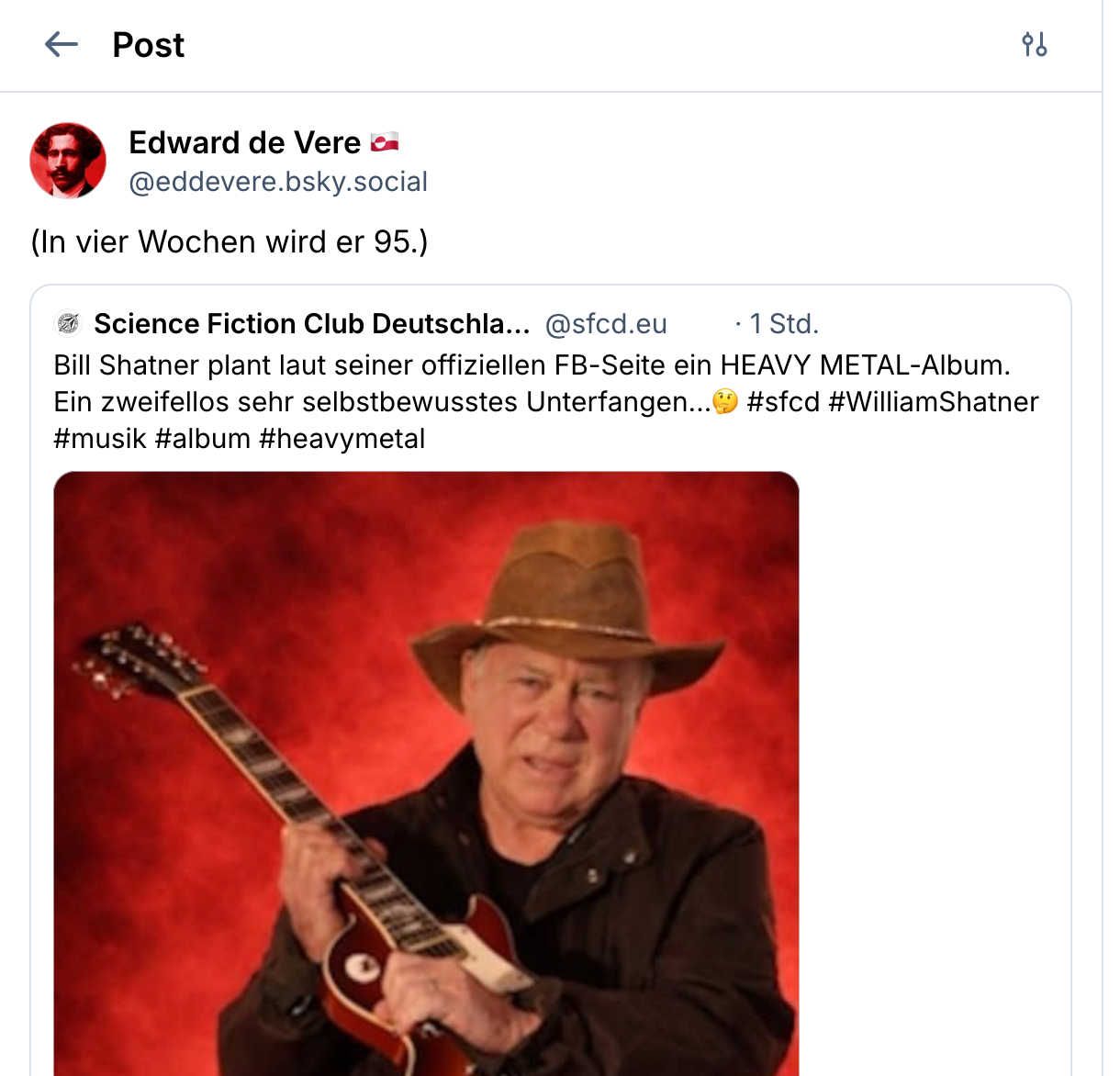Open the #WilliamShatner hashtag
The image size is (1120, 1076).
pos(934,402)
